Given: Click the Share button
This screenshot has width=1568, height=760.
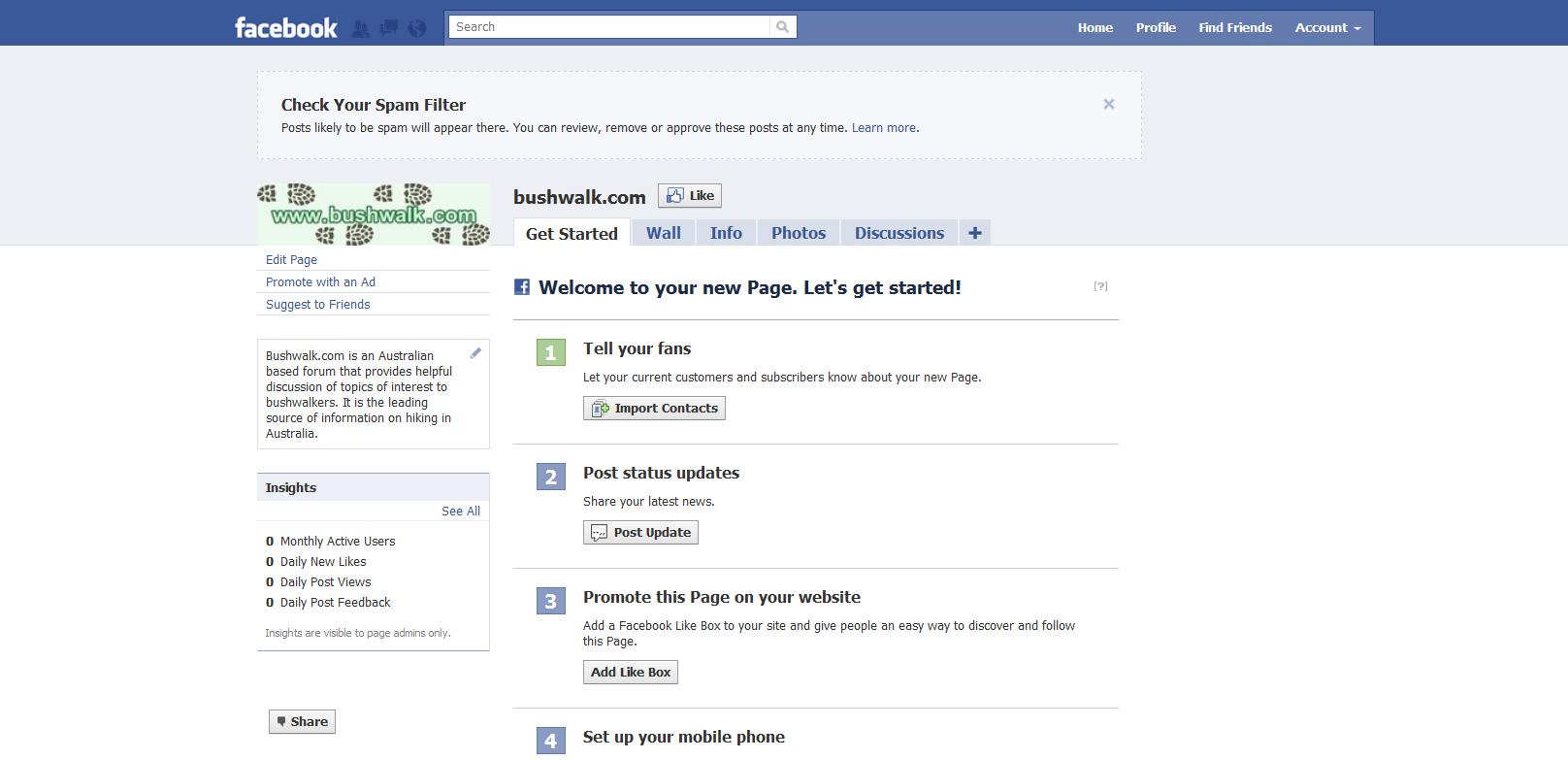Looking at the screenshot, I should [x=302, y=721].
